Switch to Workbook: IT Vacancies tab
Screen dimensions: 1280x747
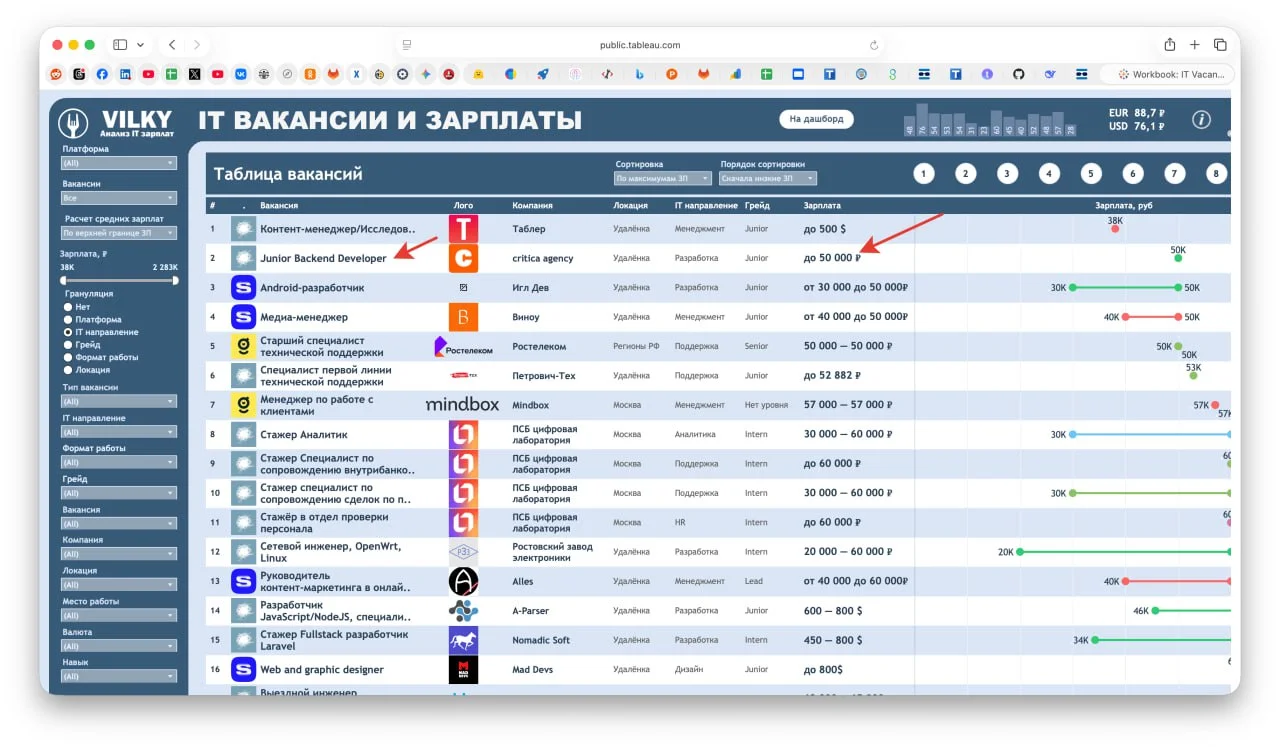pyautogui.click(x=1167, y=74)
